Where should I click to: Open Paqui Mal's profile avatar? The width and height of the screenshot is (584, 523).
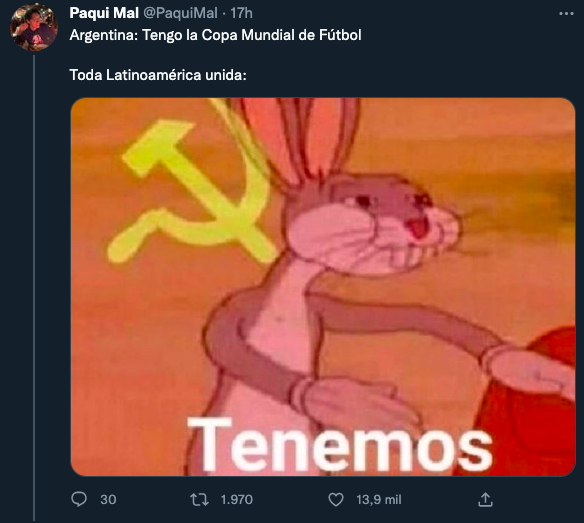coord(34,27)
